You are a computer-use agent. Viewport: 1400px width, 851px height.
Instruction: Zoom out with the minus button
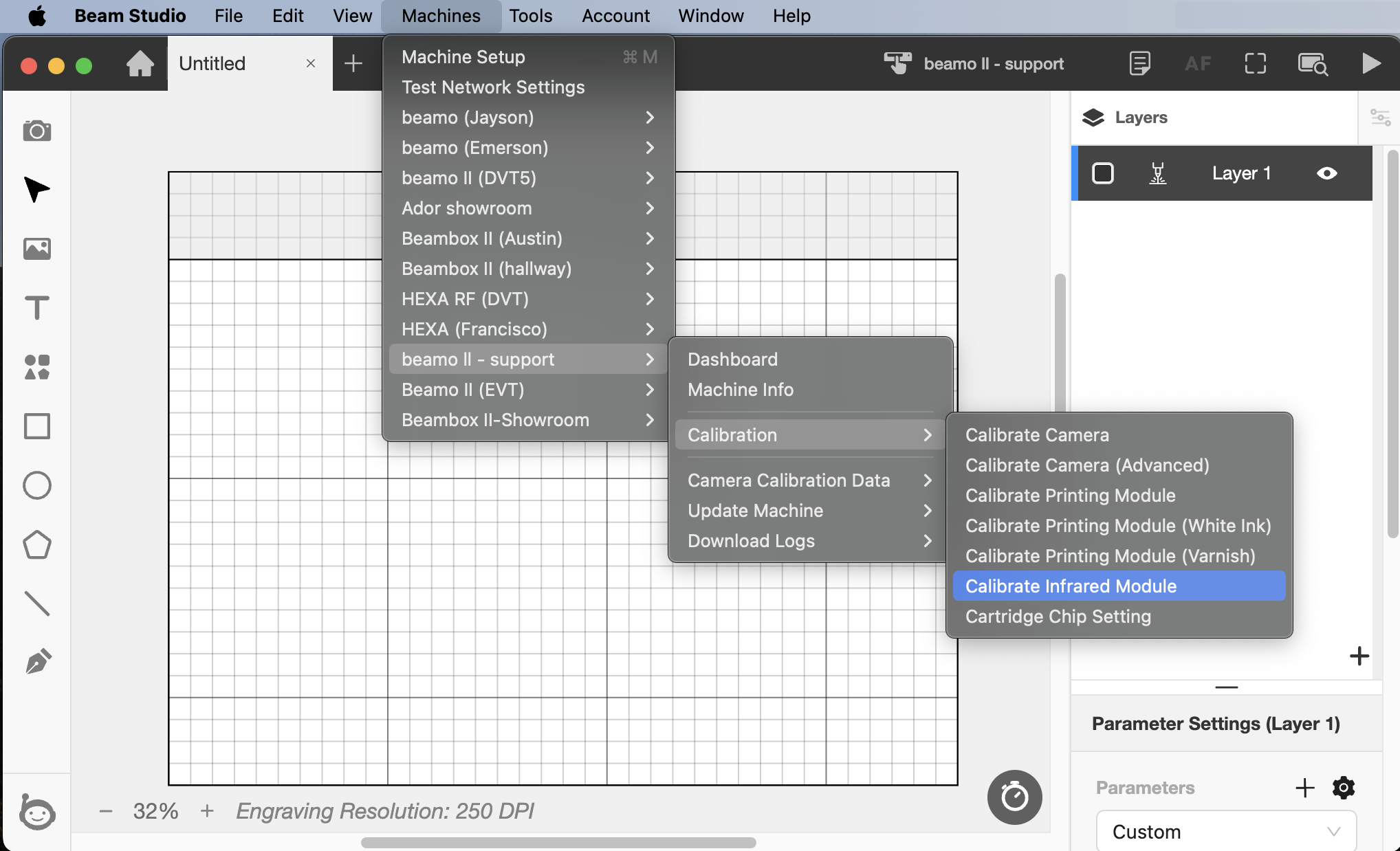click(x=106, y=811)
